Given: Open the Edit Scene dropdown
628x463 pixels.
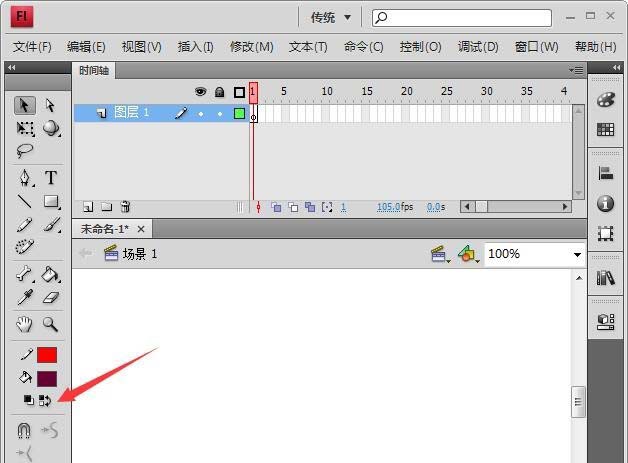Looking at the screenshot, I should (440, 254).
